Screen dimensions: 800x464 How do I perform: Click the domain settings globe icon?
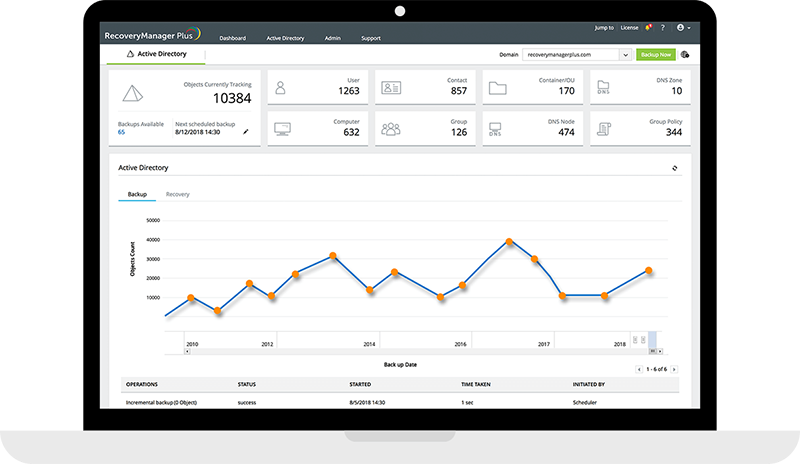tap(685, 55)
